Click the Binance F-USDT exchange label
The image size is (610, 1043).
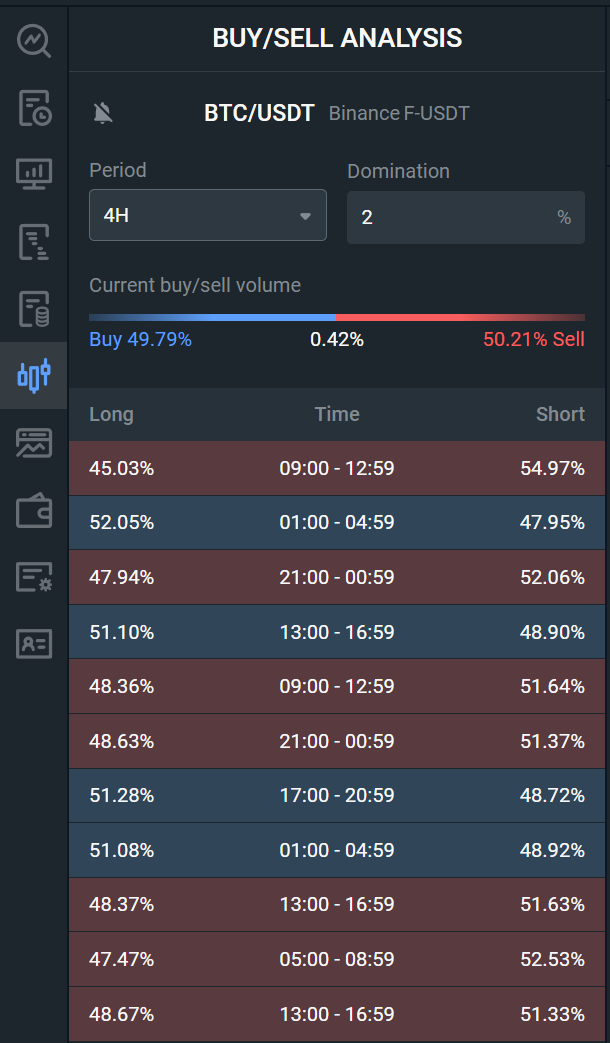[399, 114]
